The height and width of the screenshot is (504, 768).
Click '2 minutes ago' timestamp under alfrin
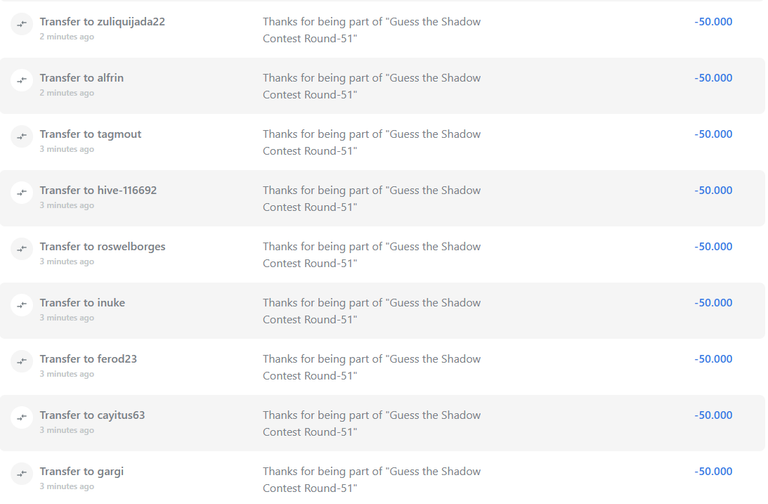[x=67, y=93]
